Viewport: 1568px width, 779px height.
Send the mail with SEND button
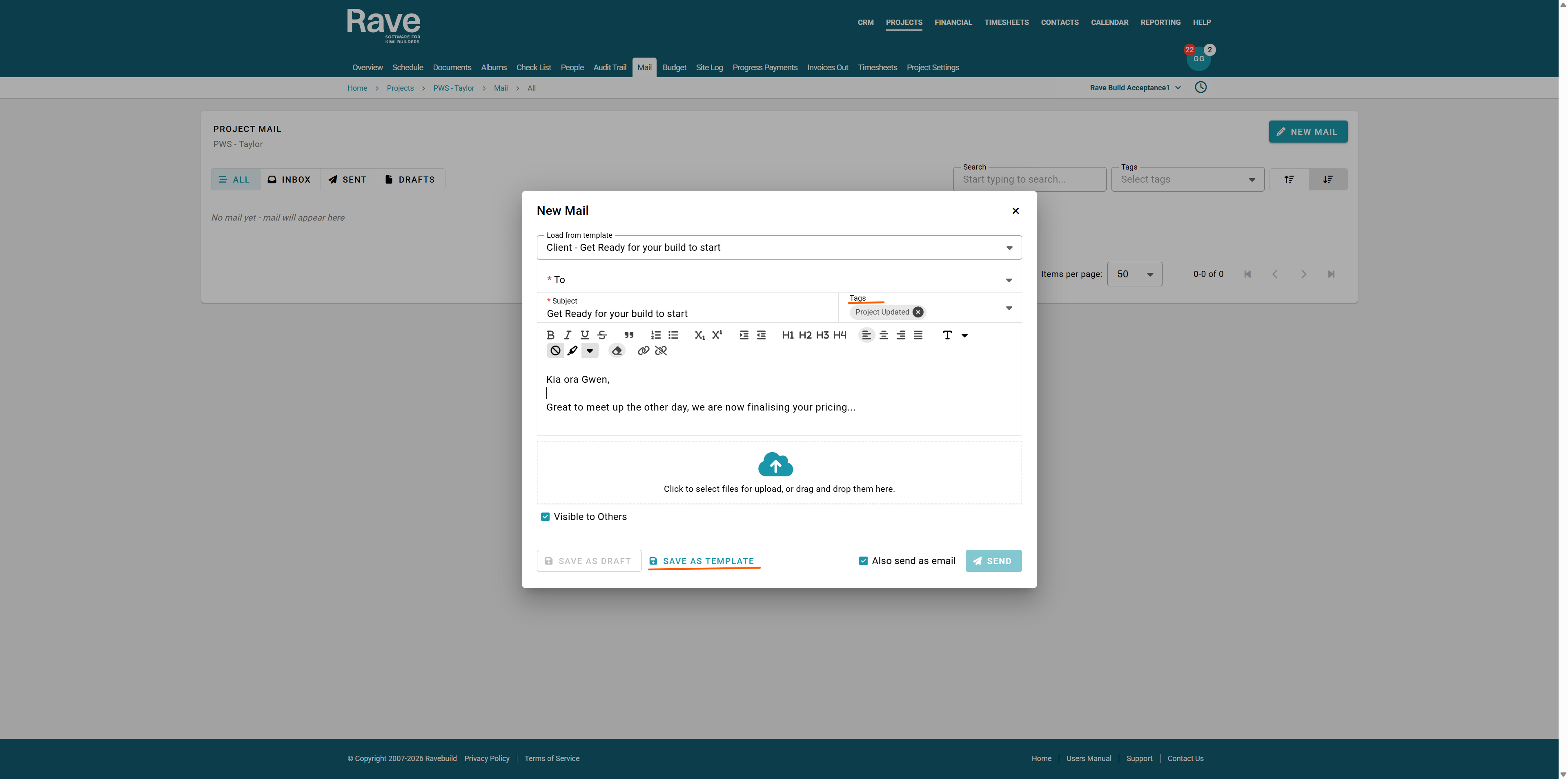pos(993,561)
